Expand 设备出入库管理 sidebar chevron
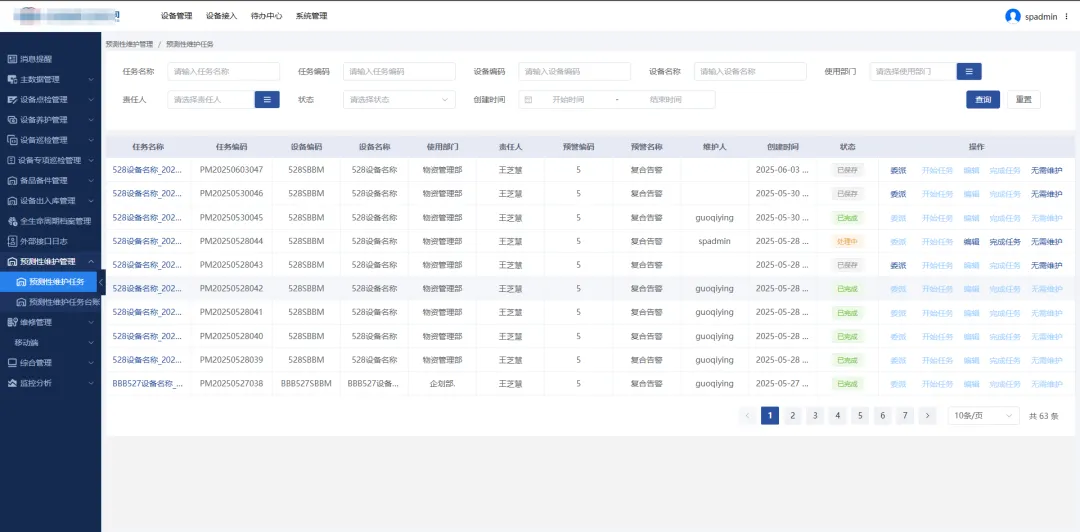This screenshot has height=532, width=1080. (x=91, y=201)
